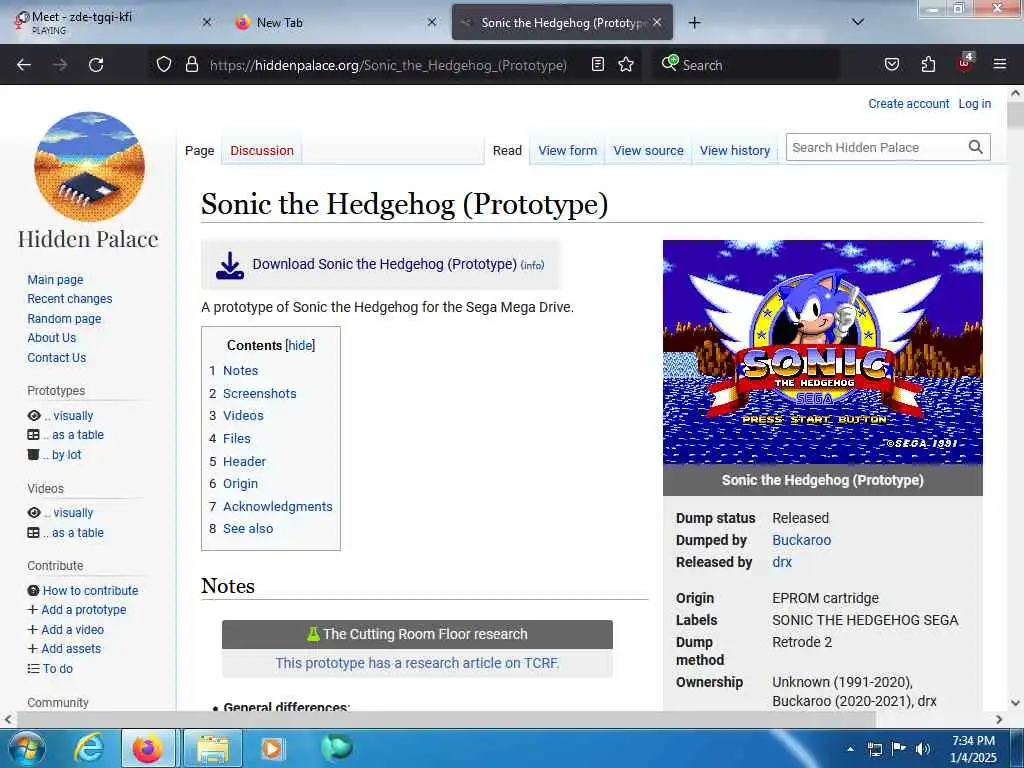This screenshot has height=768, width=1024.
Task: Show hidden tray icons arrow
Action: [850, 749]
